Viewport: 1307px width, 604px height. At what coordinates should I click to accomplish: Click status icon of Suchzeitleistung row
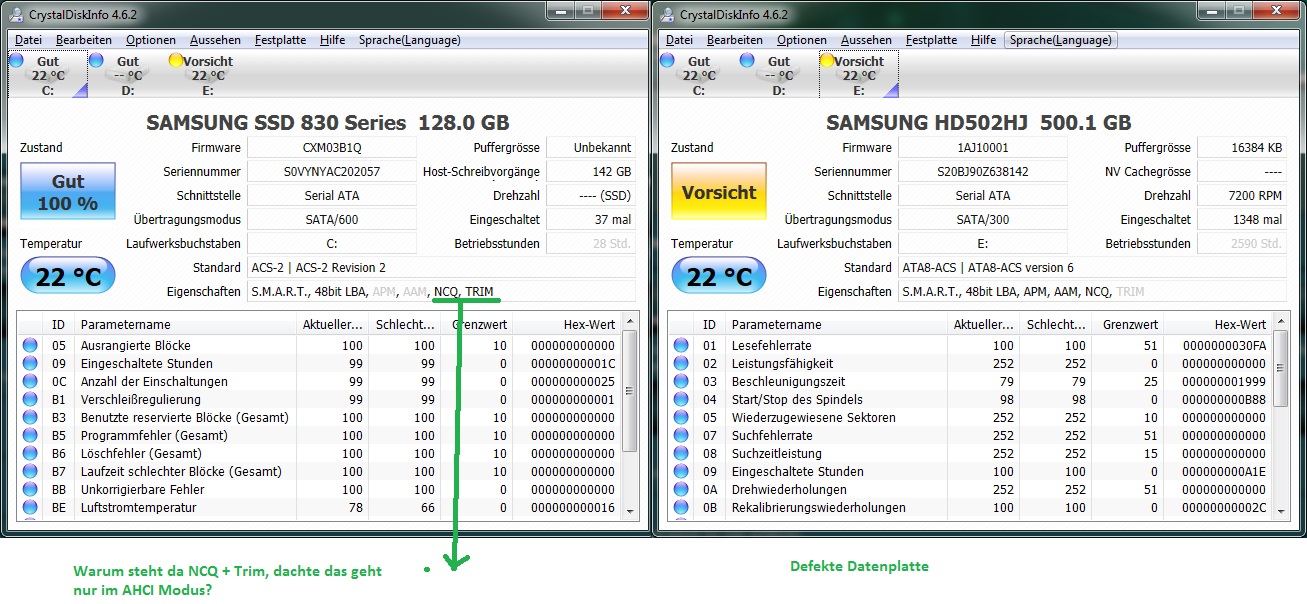(x=681, y=453)
